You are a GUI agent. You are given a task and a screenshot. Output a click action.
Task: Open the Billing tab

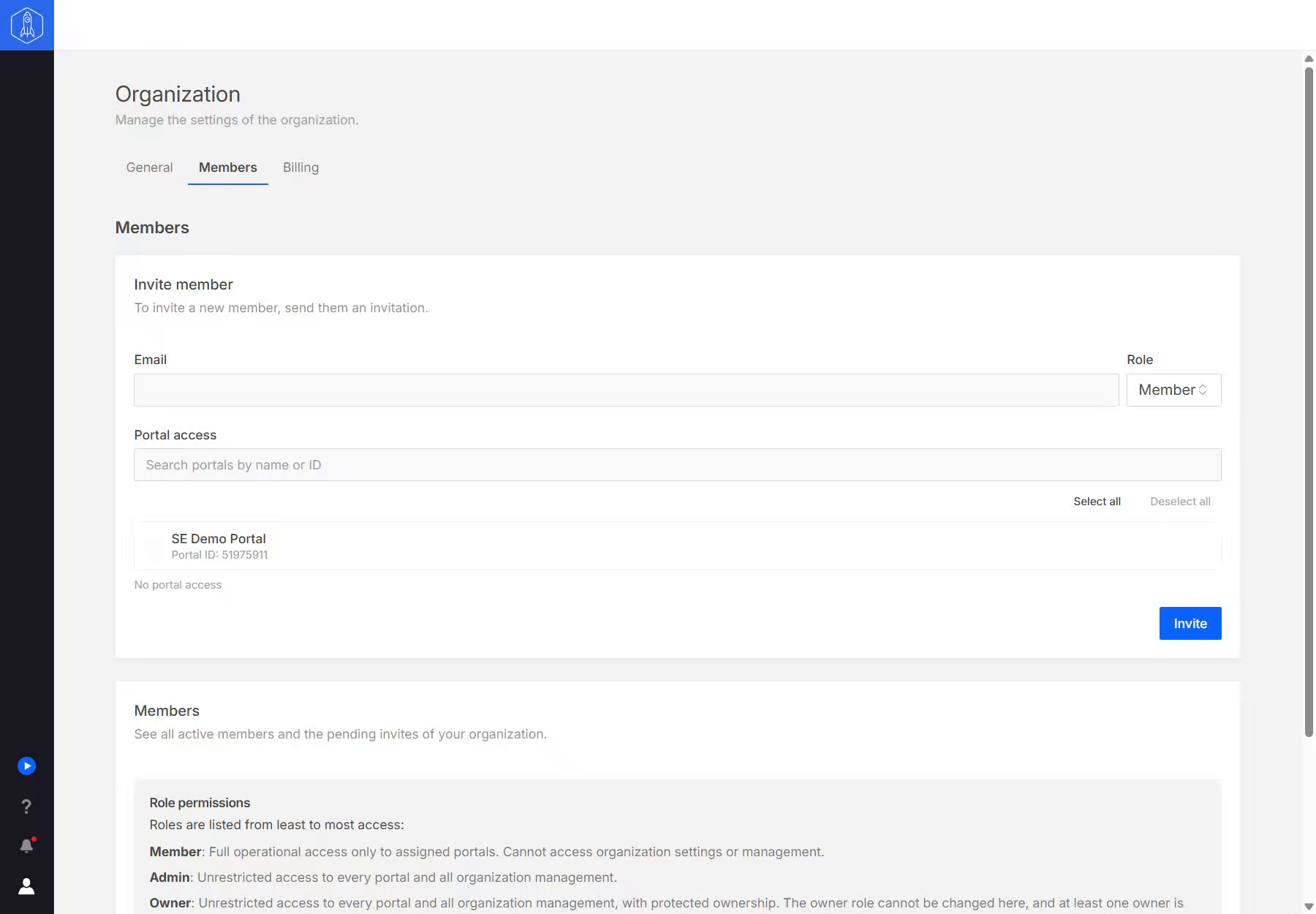pyautogui.click(x=300, y=167)
